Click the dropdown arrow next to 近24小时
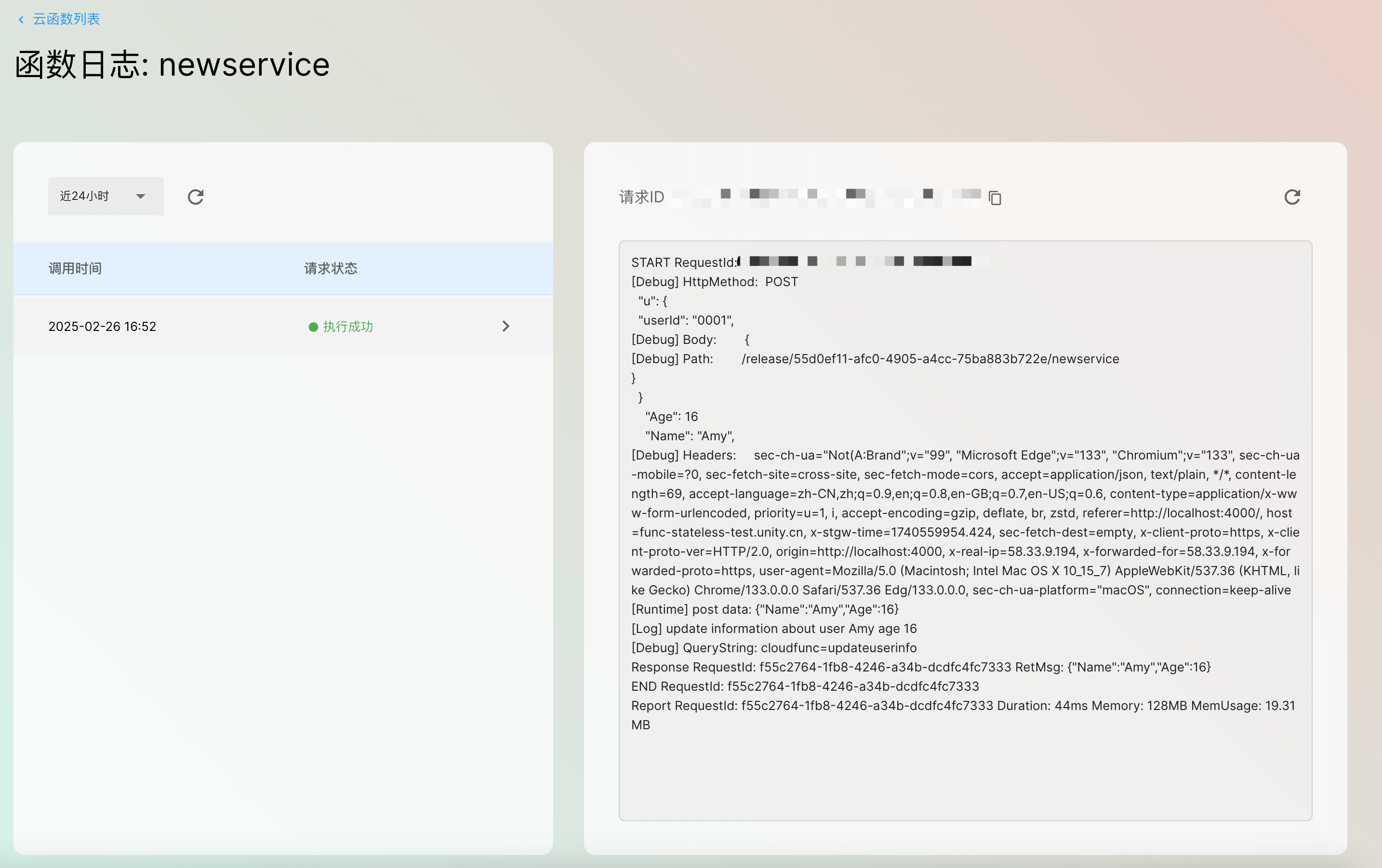Viewport: 1382px width, 868px height. click(141, 196)
